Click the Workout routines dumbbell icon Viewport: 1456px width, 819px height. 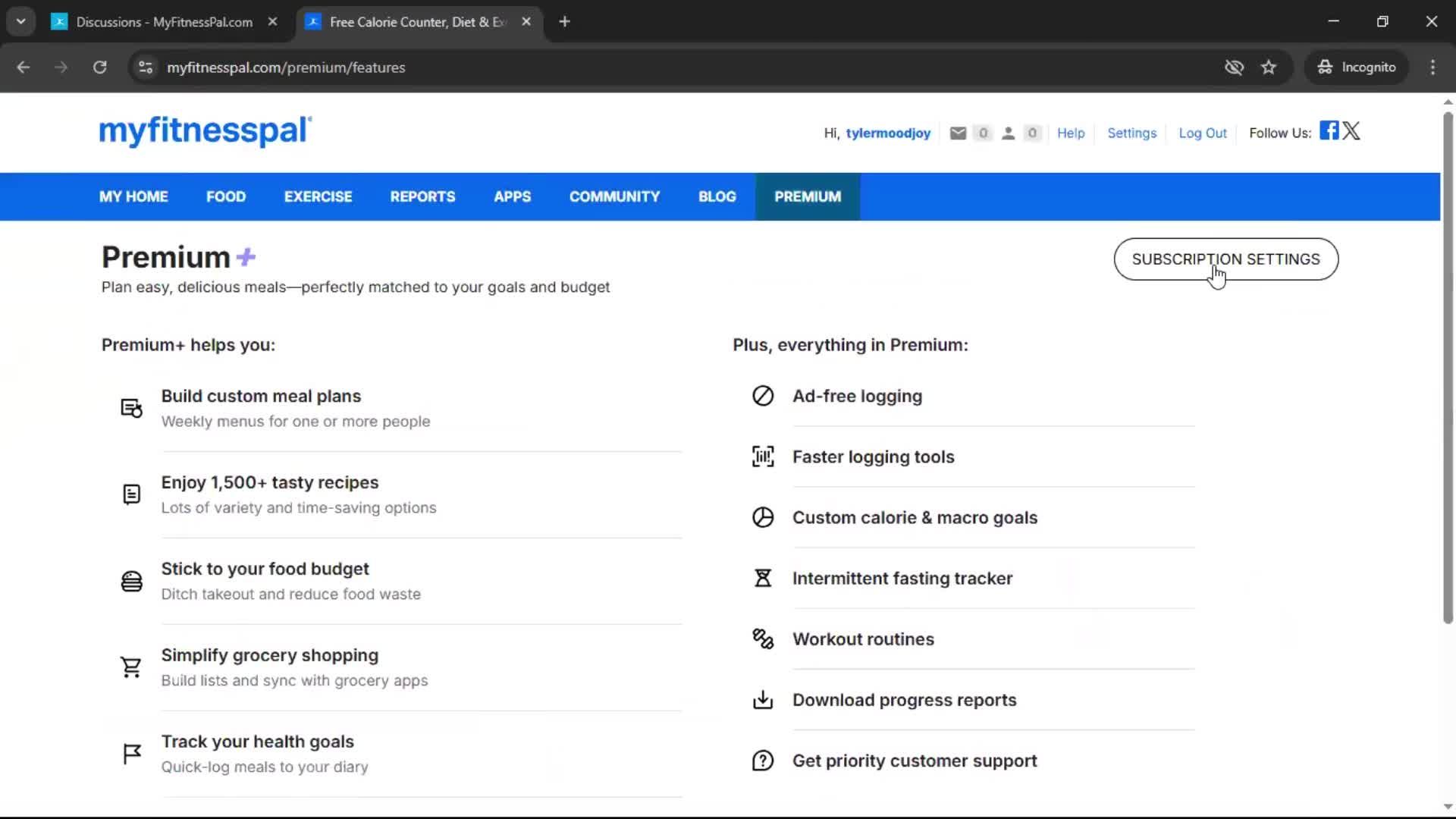click(763, 639)
